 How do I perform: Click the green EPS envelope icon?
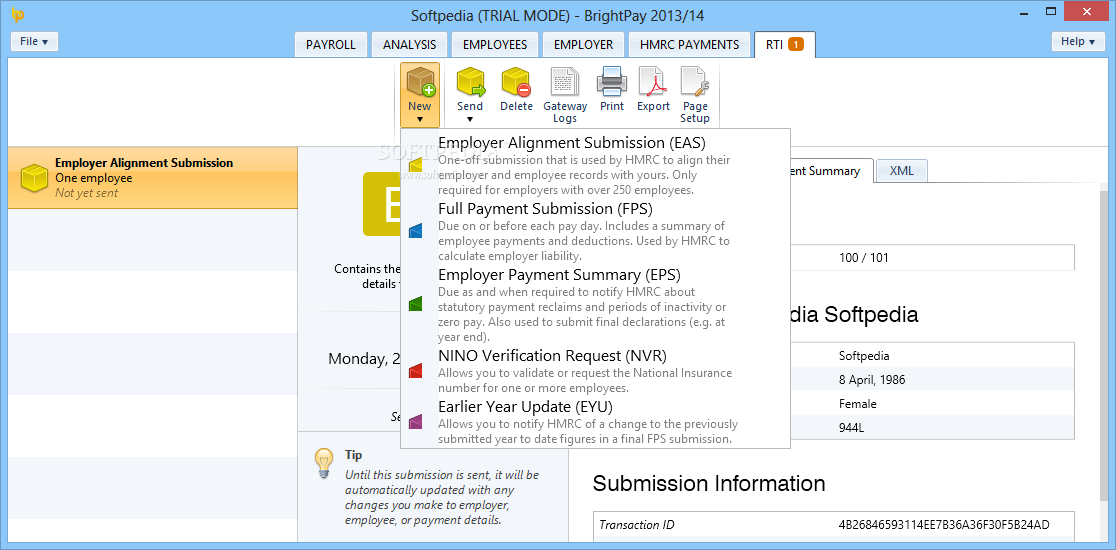pos(416,304)
